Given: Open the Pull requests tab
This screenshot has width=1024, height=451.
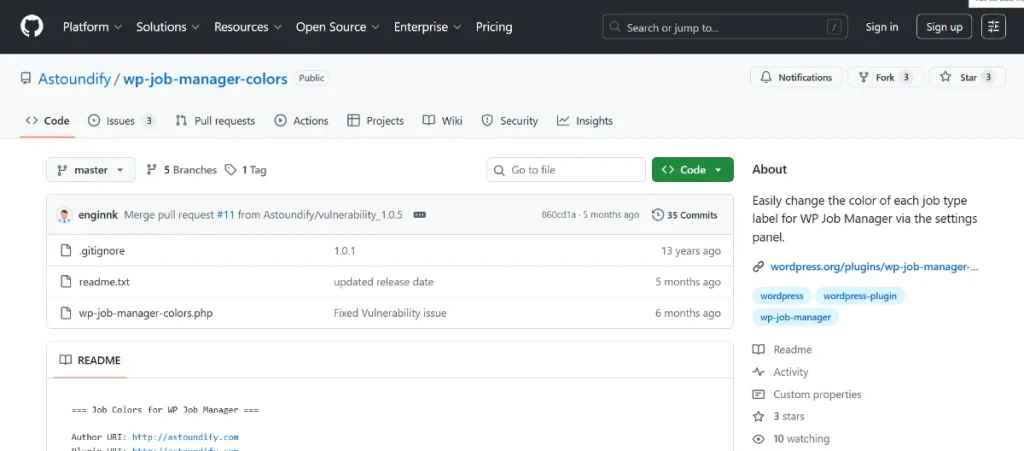Looking at the screenshot, I should pos(215,121).
